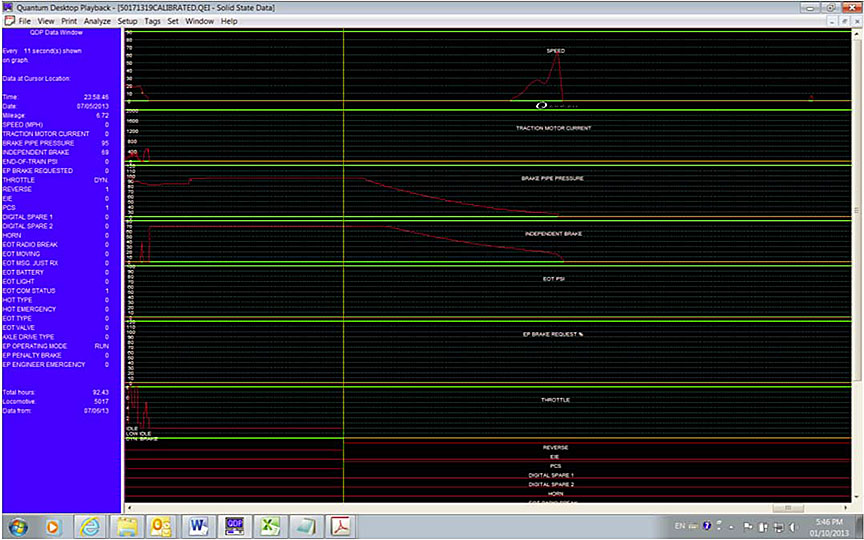Switch to Excel from the taskbar
This screenshot has width=864, height=540.
[x=271, y=524]
